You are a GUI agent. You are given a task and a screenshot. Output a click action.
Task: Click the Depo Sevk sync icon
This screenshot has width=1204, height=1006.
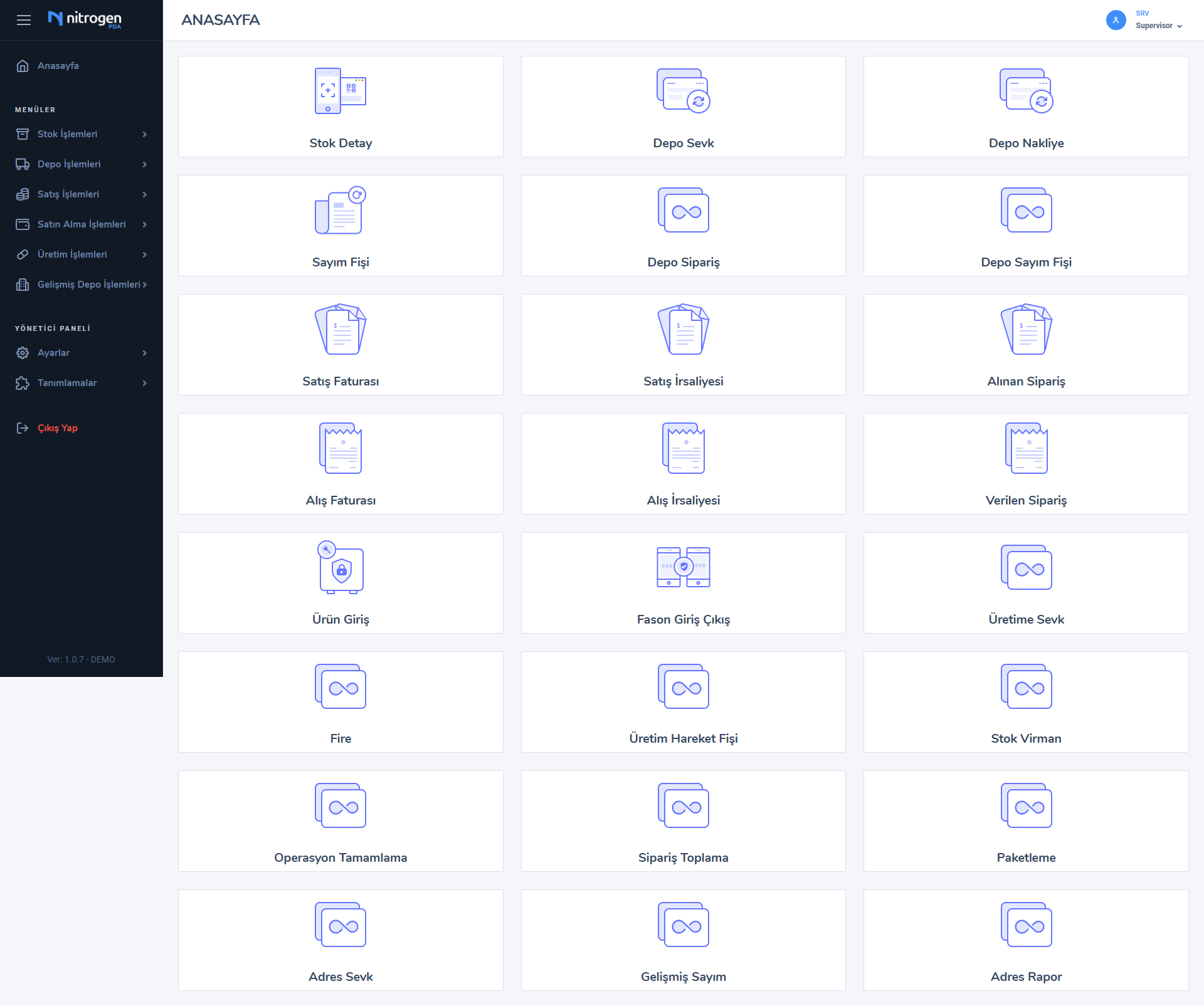[x=683, y=91]
